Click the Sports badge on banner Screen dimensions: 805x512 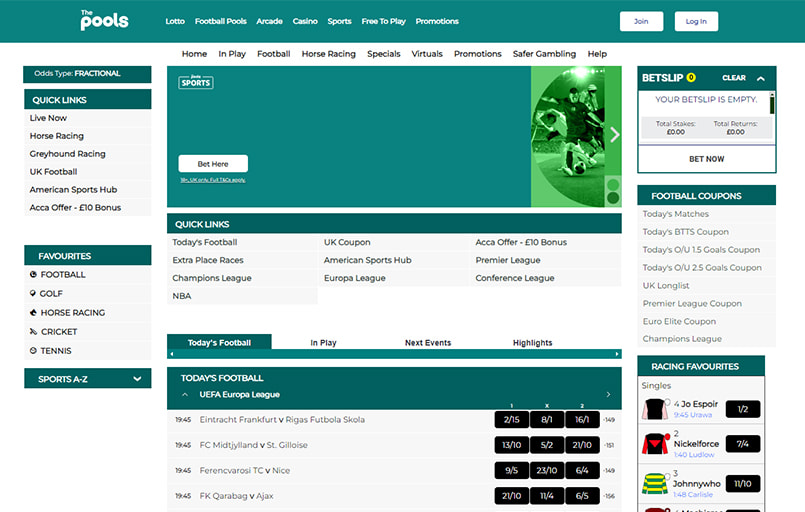tap(196, 82)
